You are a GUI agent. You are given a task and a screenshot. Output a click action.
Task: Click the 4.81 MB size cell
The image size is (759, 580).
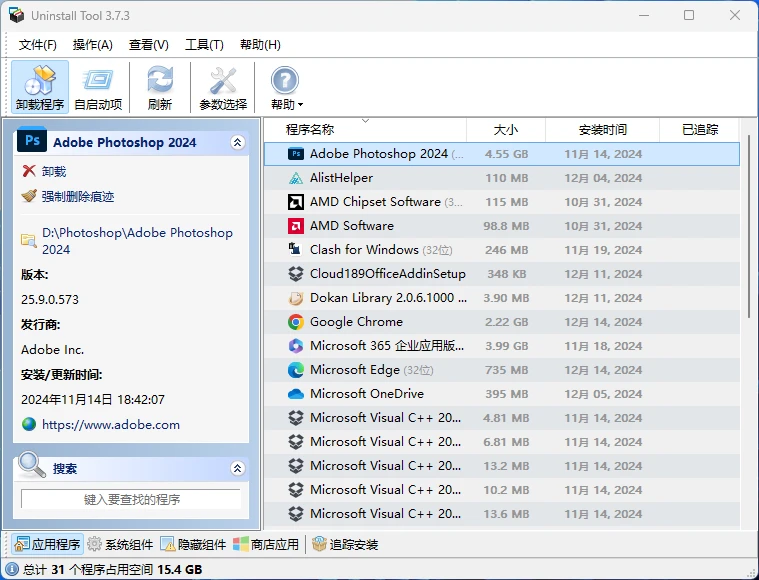[506, 418]
